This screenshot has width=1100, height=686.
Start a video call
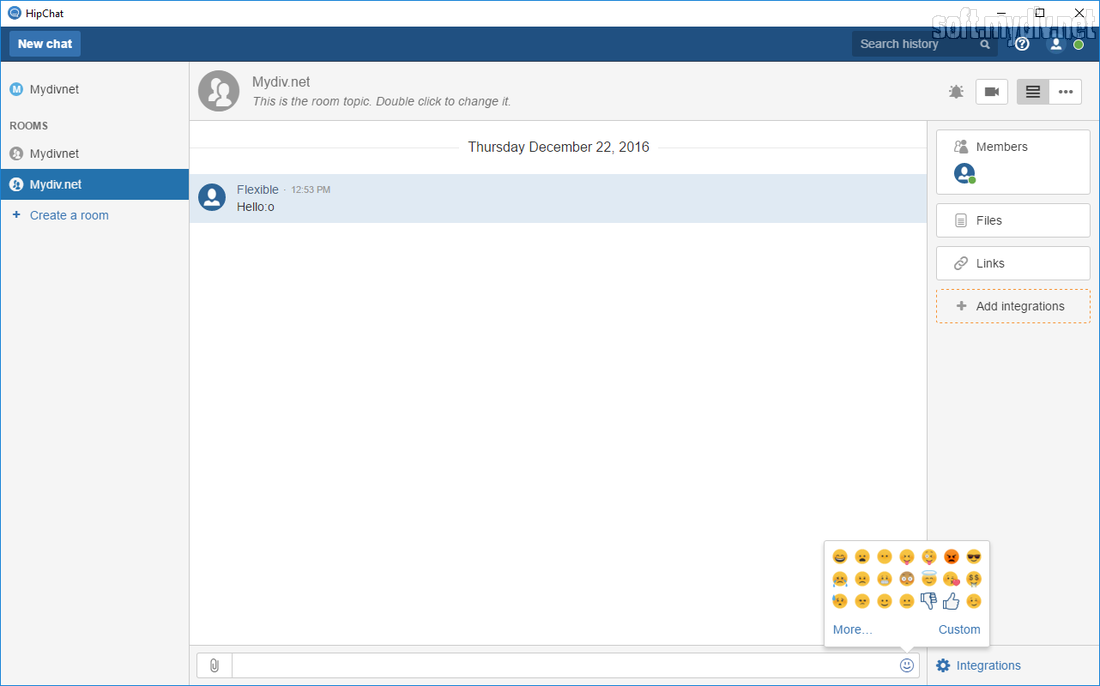[991, 92]
